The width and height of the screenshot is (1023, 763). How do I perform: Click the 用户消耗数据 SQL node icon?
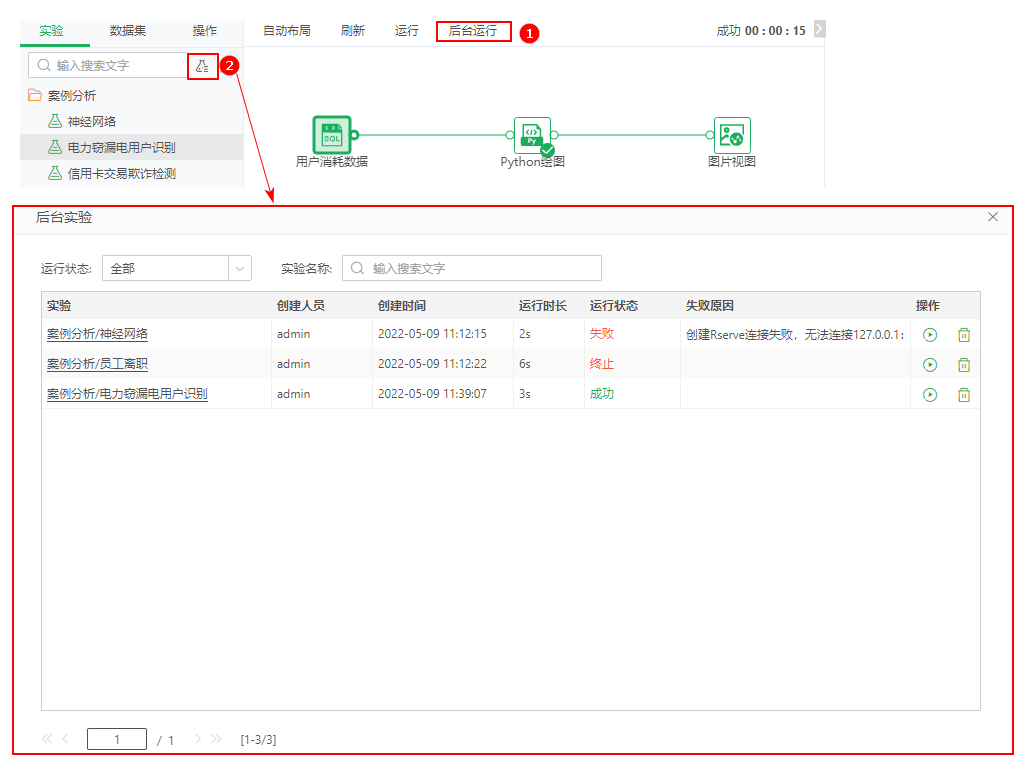[x=331, y=135]
